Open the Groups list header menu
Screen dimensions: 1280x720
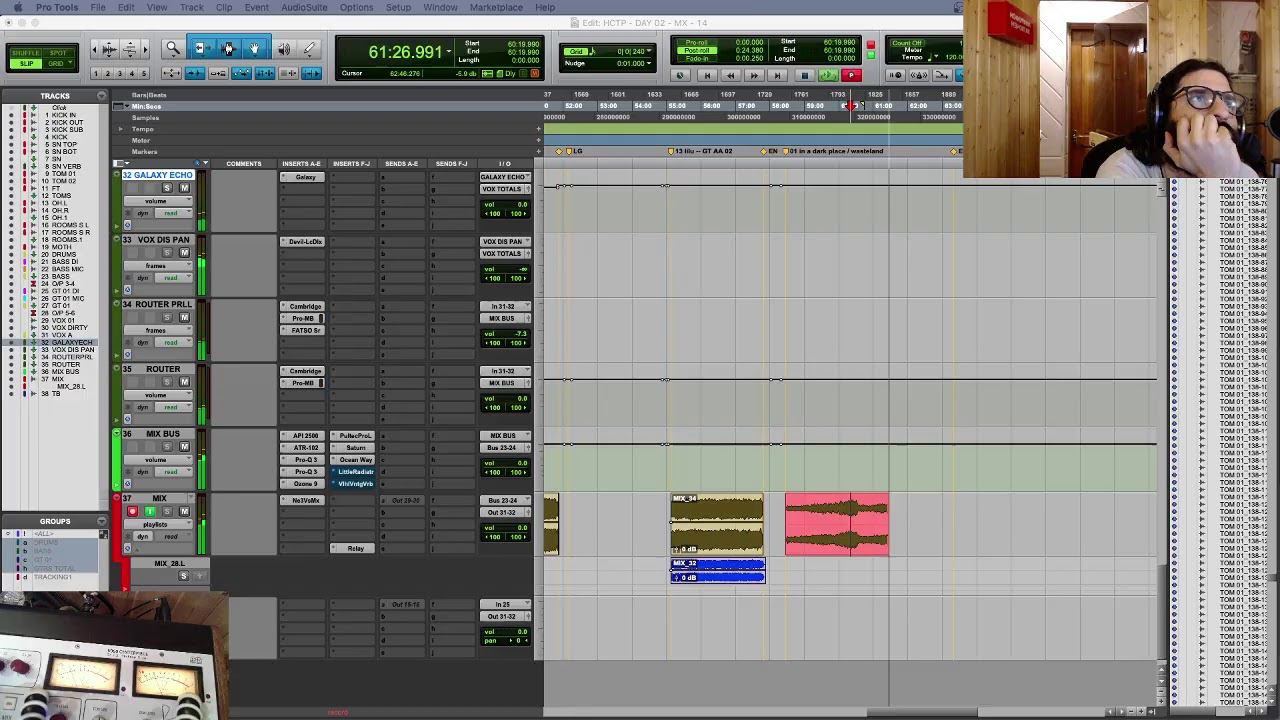[x=101, y=521]
